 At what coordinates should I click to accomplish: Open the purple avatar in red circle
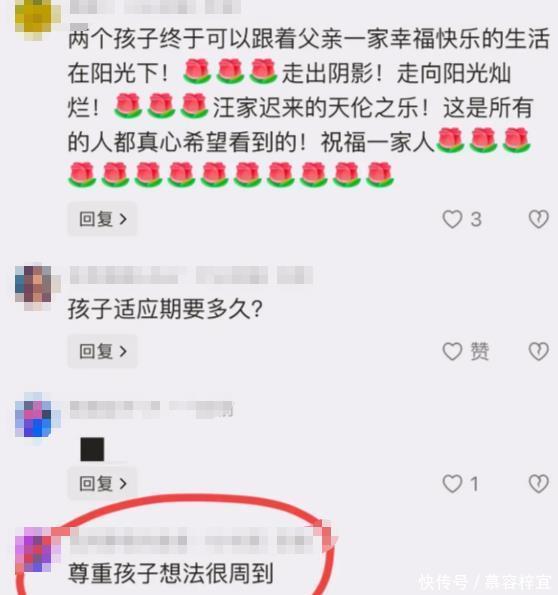coord(37,550)
